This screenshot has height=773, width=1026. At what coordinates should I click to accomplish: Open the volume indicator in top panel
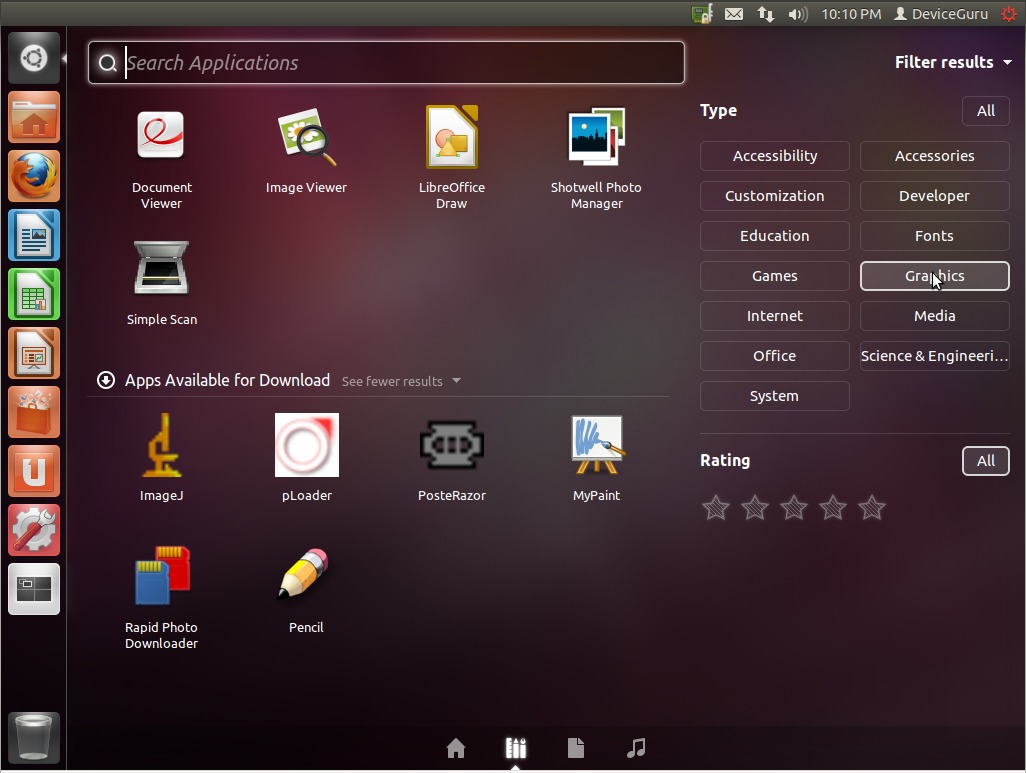pyautogui.click(x=798, y=14)
